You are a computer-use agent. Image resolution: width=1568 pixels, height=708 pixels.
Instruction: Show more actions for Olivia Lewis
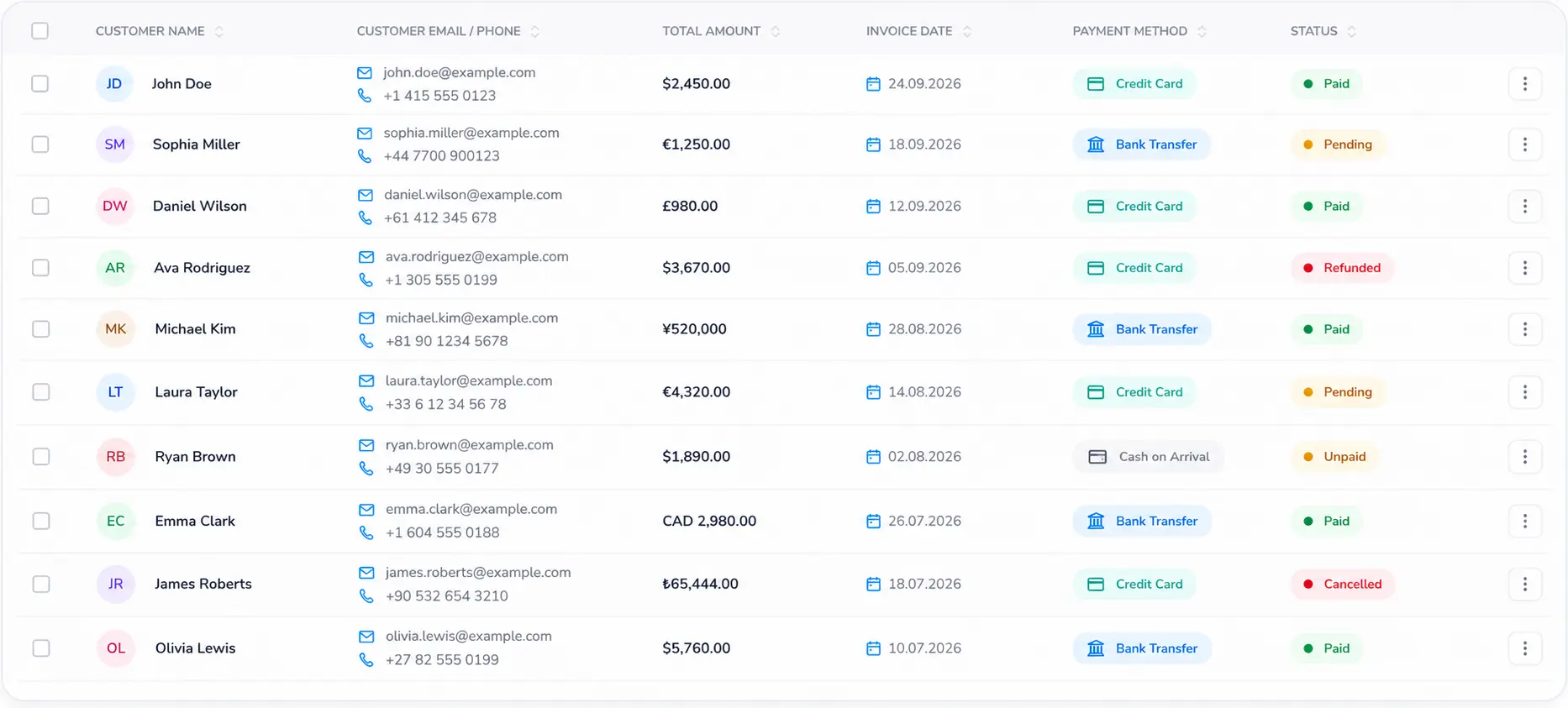[x=1524, y=648]
